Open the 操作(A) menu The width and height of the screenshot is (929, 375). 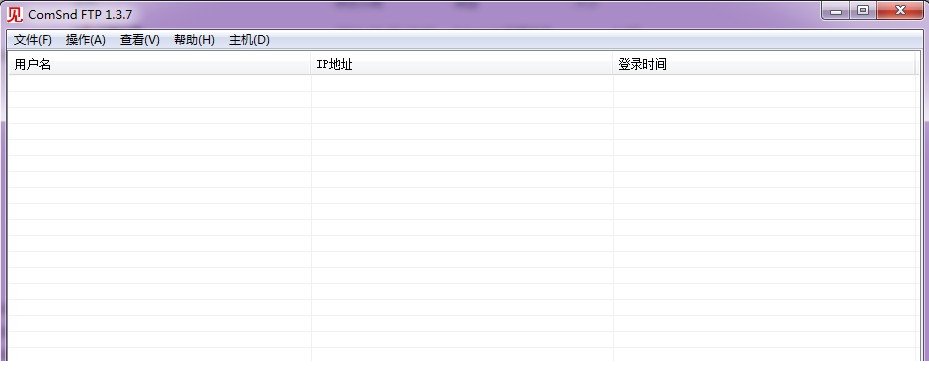click(86, 40)
